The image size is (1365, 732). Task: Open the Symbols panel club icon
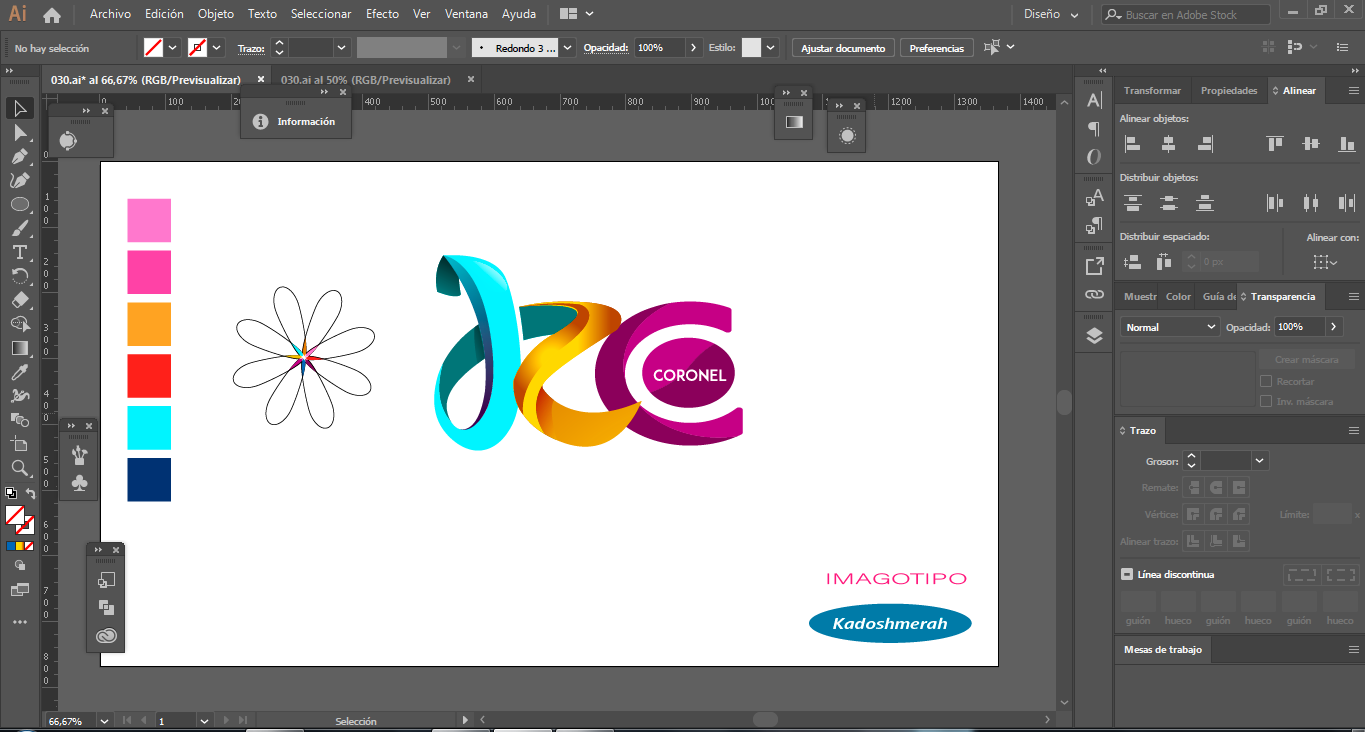[80, 483]
